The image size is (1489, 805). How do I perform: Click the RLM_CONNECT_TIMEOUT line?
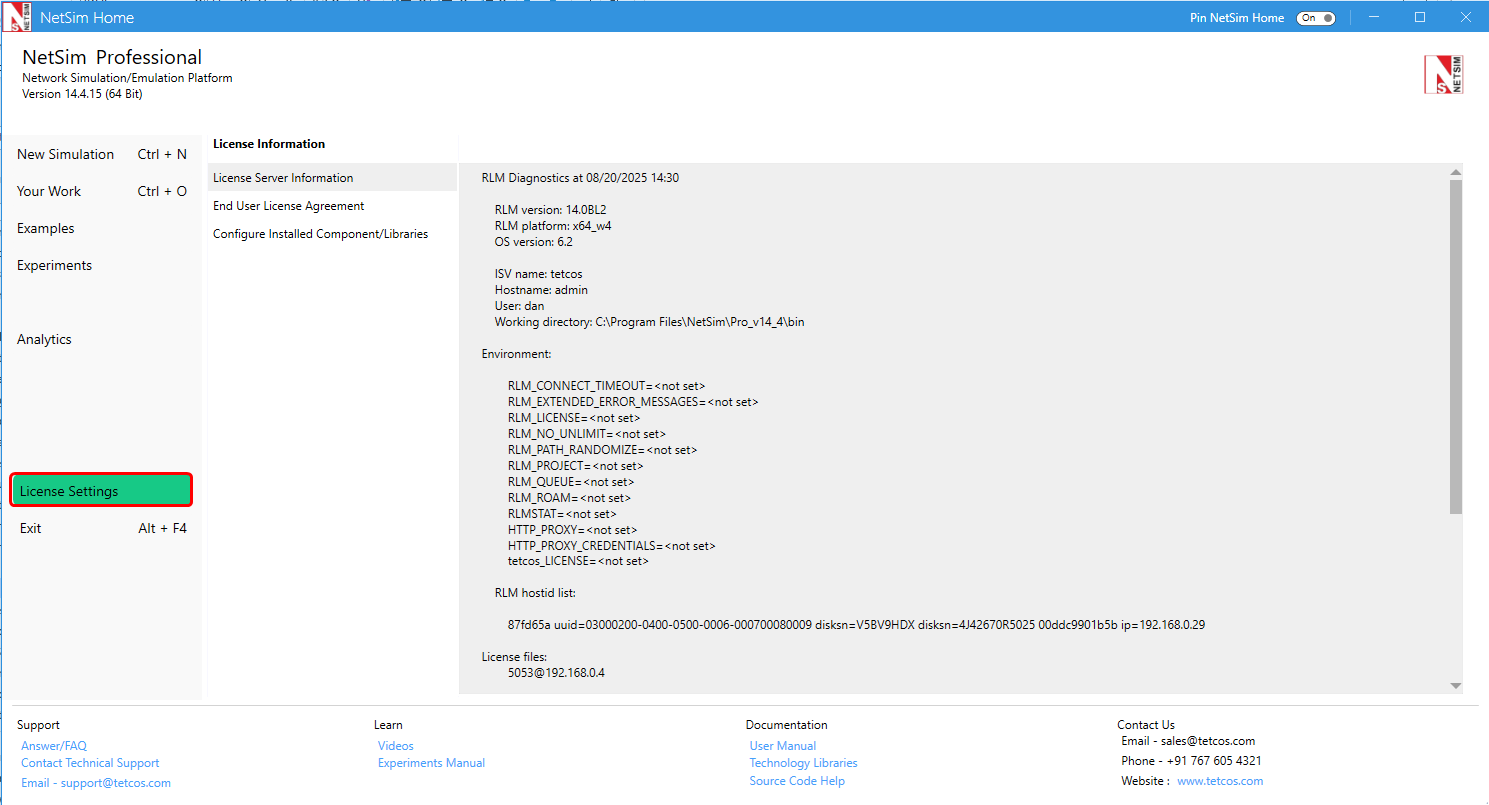pyautogui.click(x=607, y=386)
